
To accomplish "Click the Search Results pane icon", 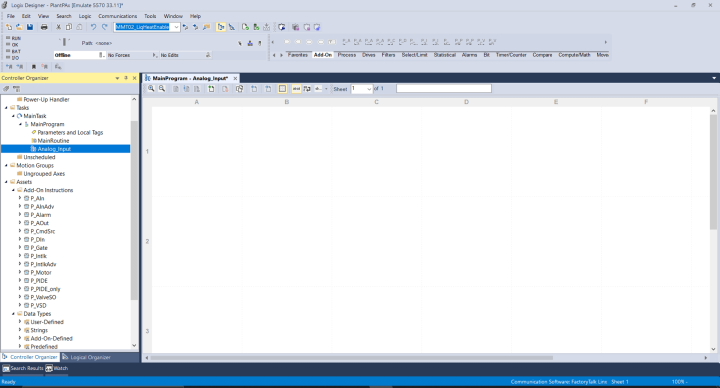I will pyautogui.click(x=6, y=368).
